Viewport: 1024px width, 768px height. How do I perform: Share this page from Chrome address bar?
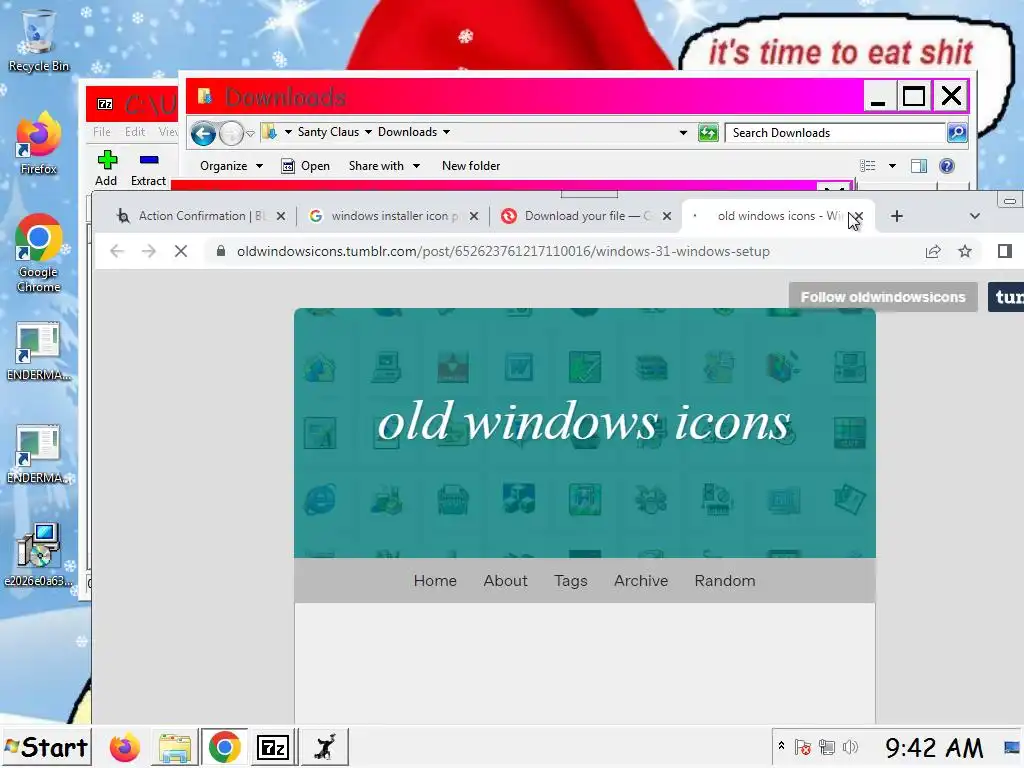(933, 251)
